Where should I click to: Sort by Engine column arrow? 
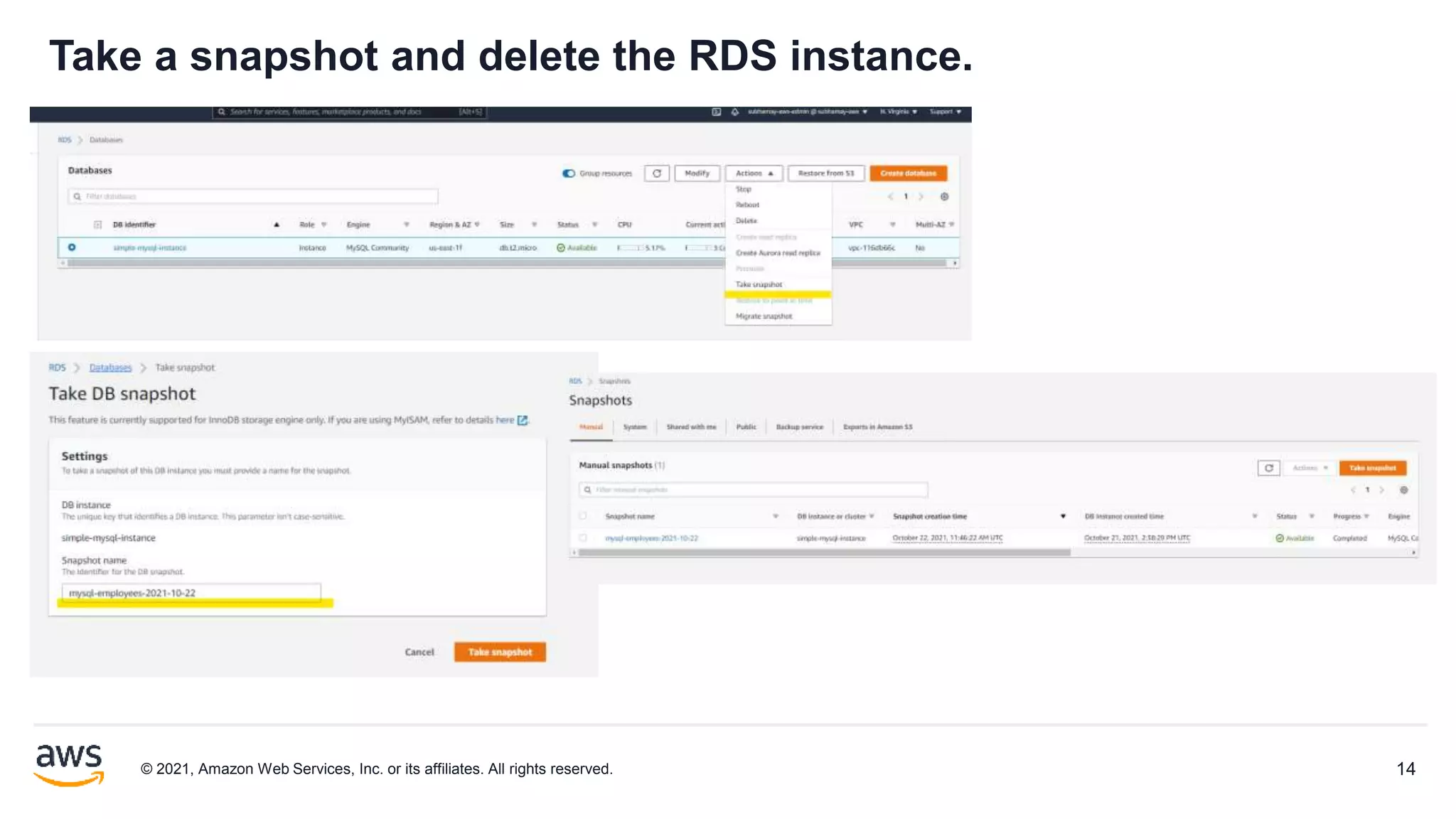pos(407,225)
